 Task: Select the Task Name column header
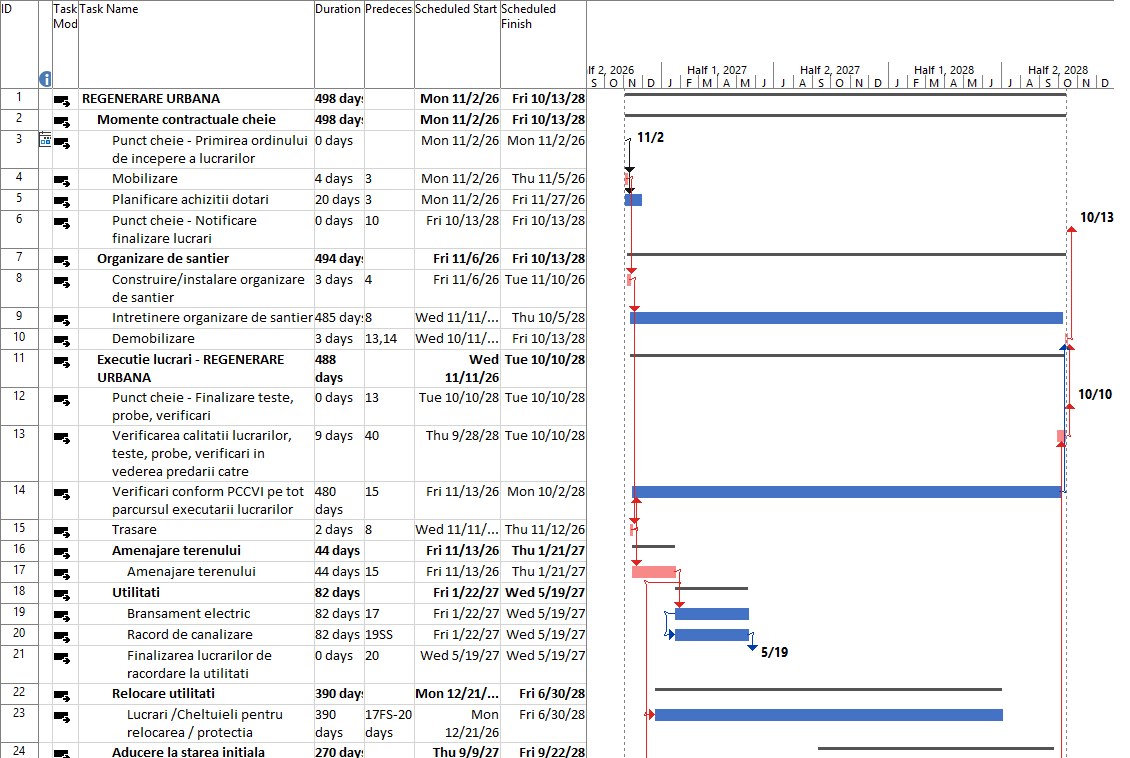coord(196,45)
